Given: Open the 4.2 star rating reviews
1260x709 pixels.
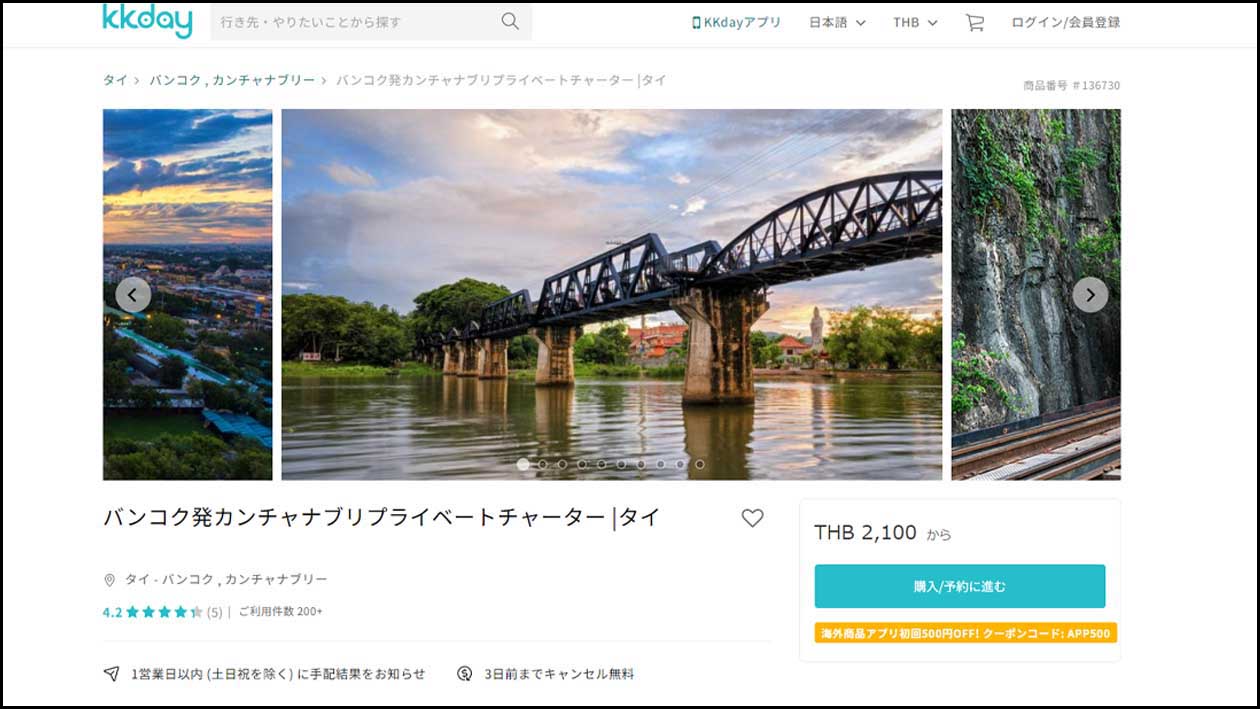Looking at the screenshot, I should pyautogui.click(x=153, y=612).
